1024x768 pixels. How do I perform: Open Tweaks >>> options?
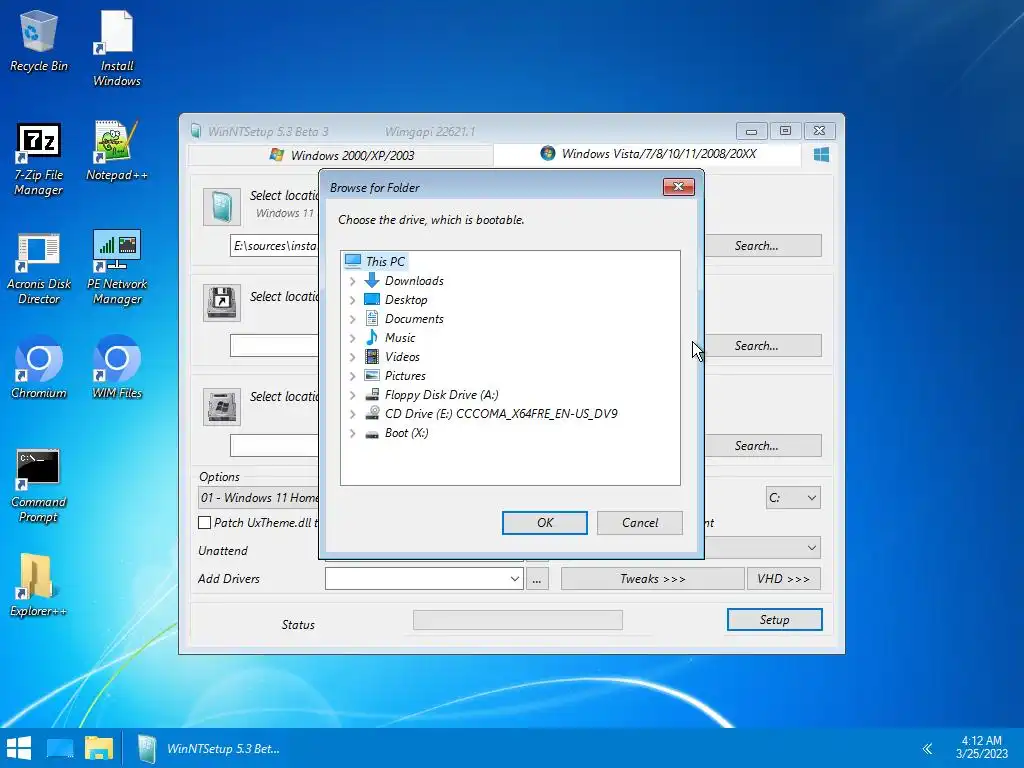pos(652,579)
